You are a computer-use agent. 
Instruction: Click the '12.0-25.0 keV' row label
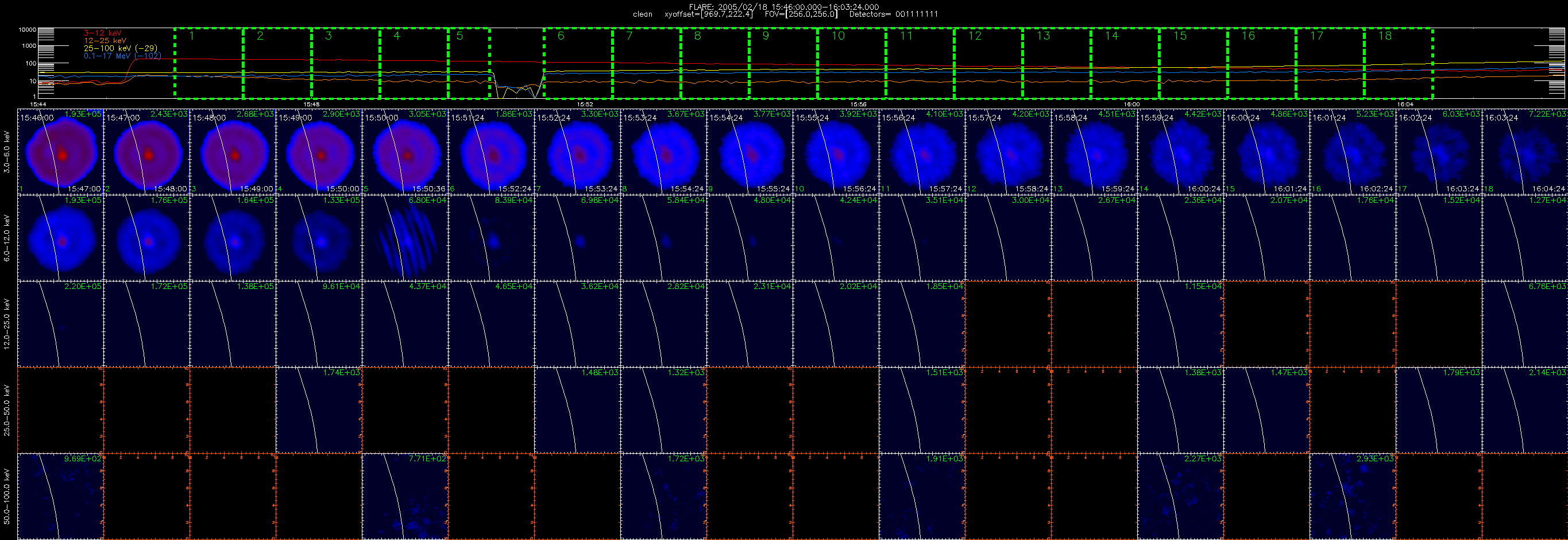pyautogui.click(x=7, y=324)
